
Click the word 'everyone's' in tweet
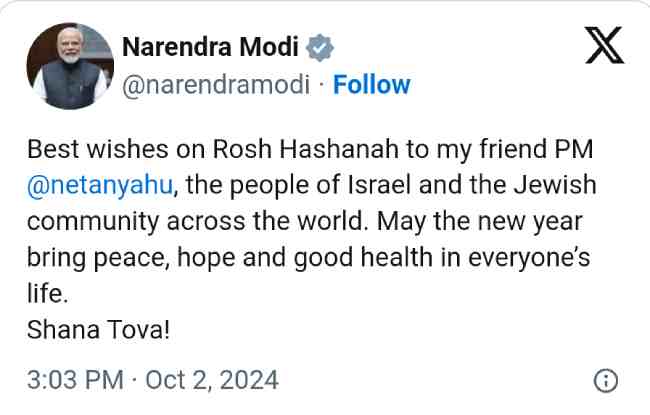(529, 258)
